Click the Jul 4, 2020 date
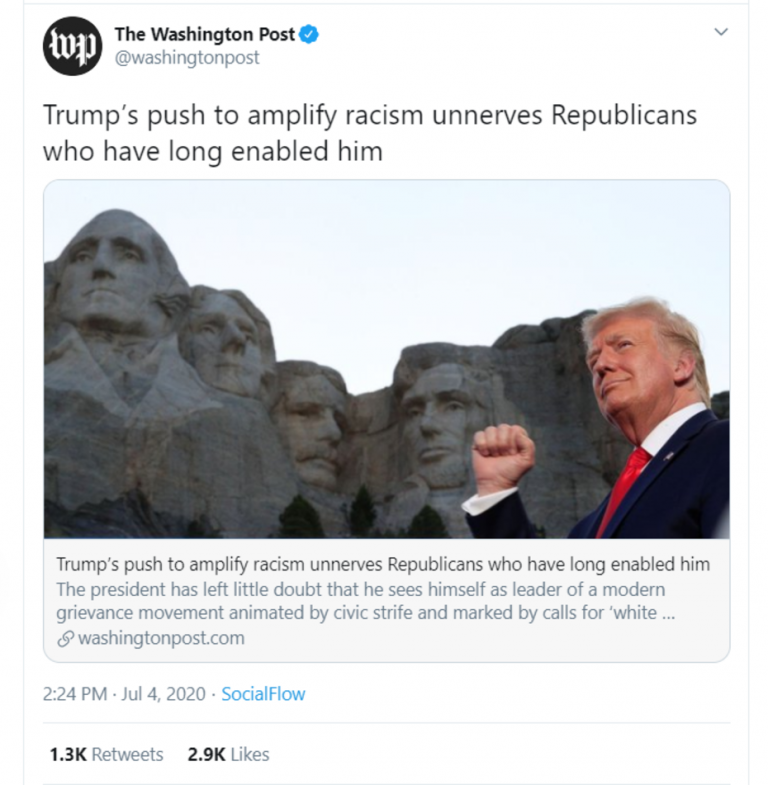 pos(163,694)
